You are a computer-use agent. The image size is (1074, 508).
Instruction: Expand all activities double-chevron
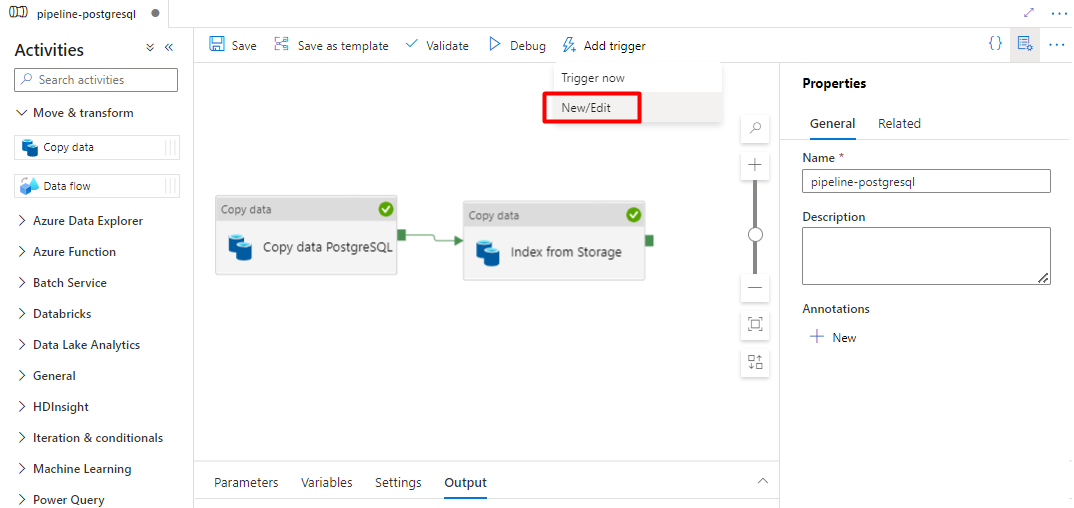point(151,48)
